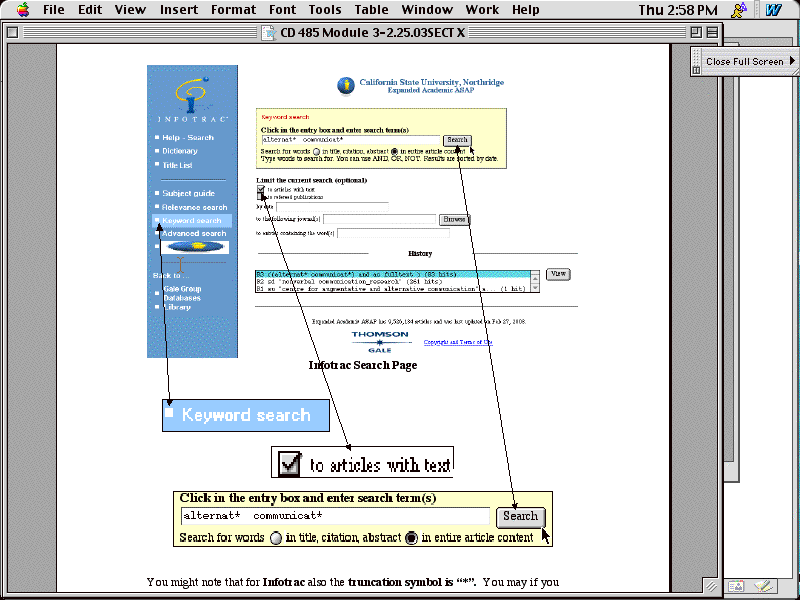Click the View button beside the History list

pos(558,274)
